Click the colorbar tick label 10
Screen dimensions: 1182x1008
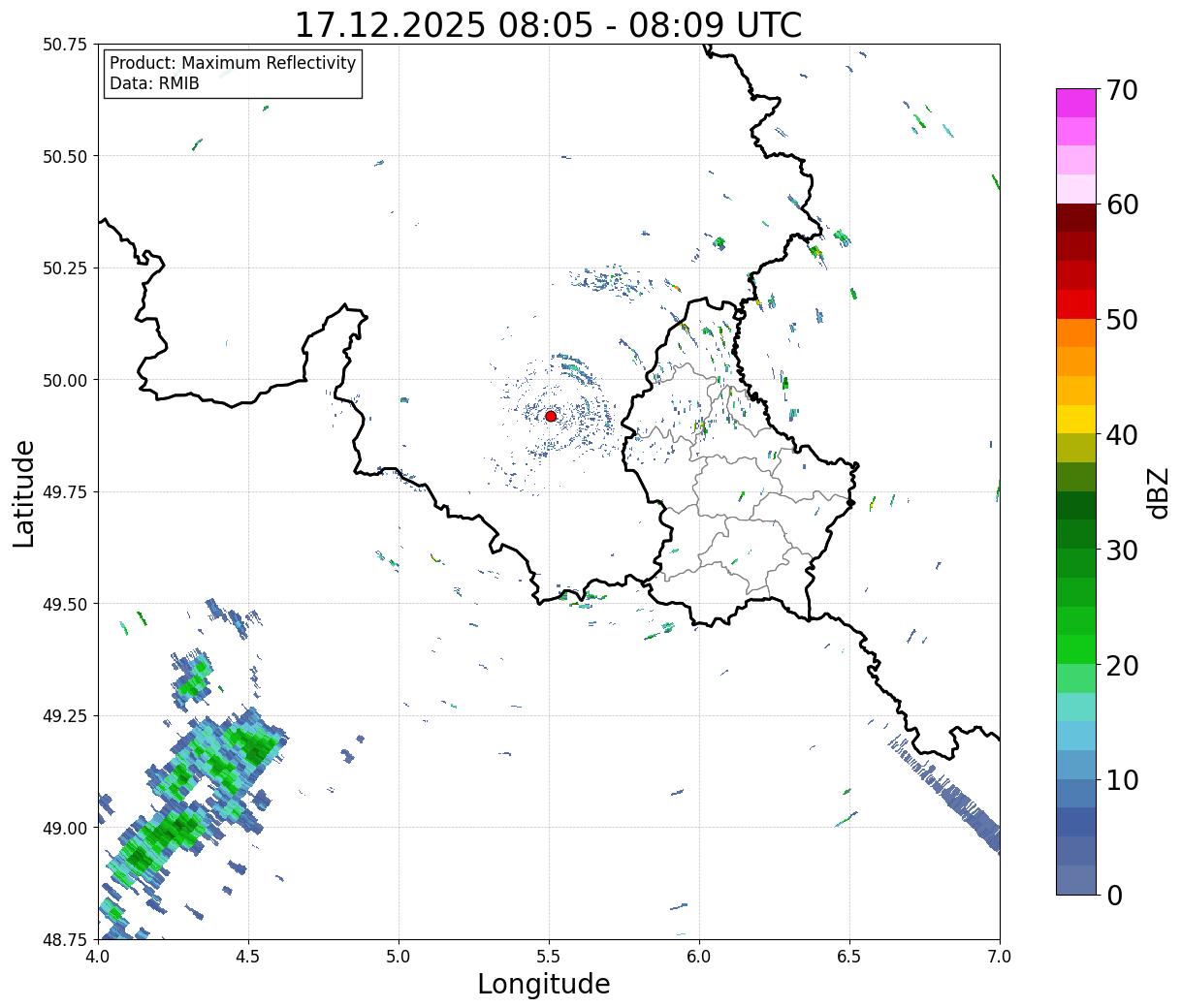pyautogui.click(x=1122, y=780)
